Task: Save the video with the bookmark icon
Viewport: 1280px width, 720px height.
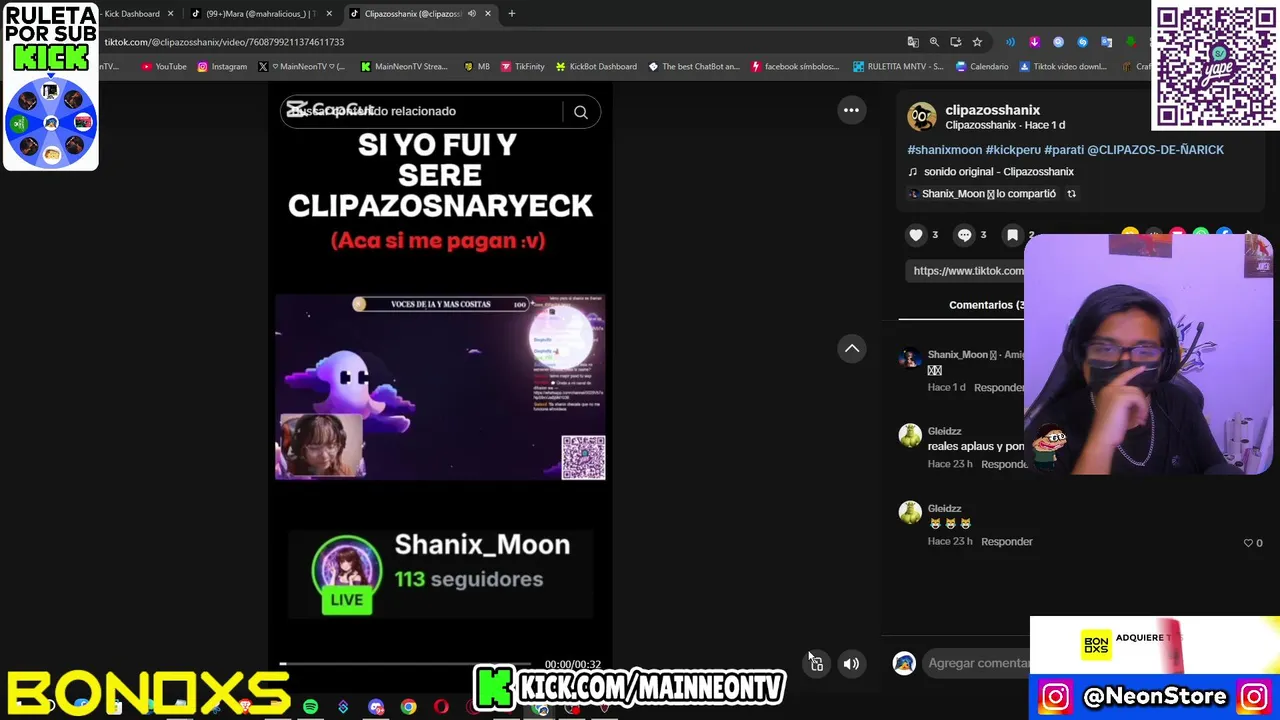Action: coord(1012,235)
